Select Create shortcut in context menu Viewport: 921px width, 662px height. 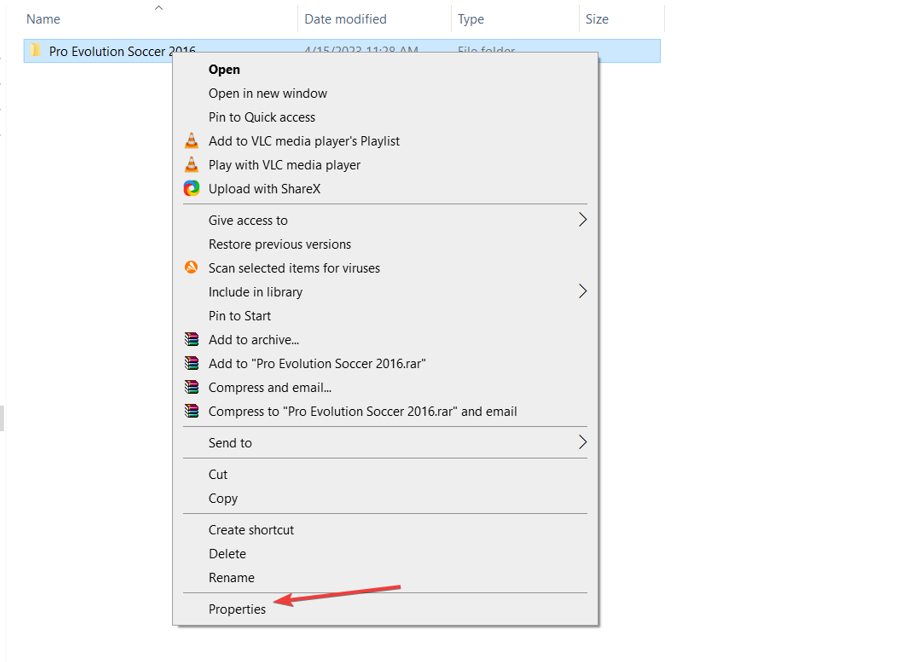(x=251, y=530)
